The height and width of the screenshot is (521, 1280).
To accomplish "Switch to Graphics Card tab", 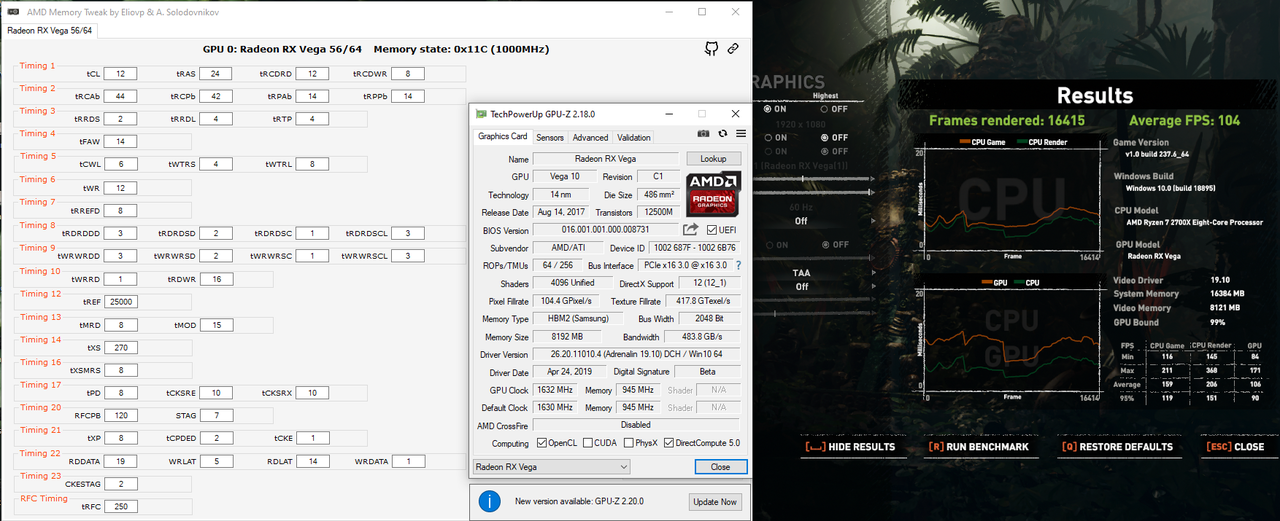I will pyautogui.click(x=502, y=137).
